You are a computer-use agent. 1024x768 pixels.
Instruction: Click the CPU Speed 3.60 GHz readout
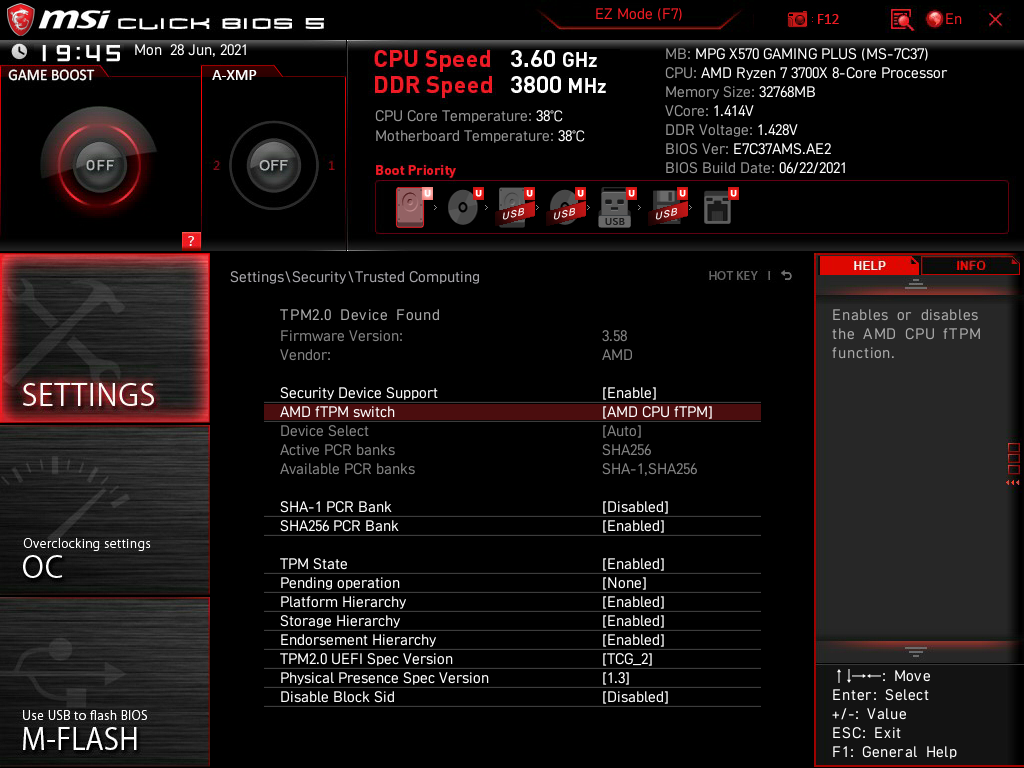click(x=485, y=59)
